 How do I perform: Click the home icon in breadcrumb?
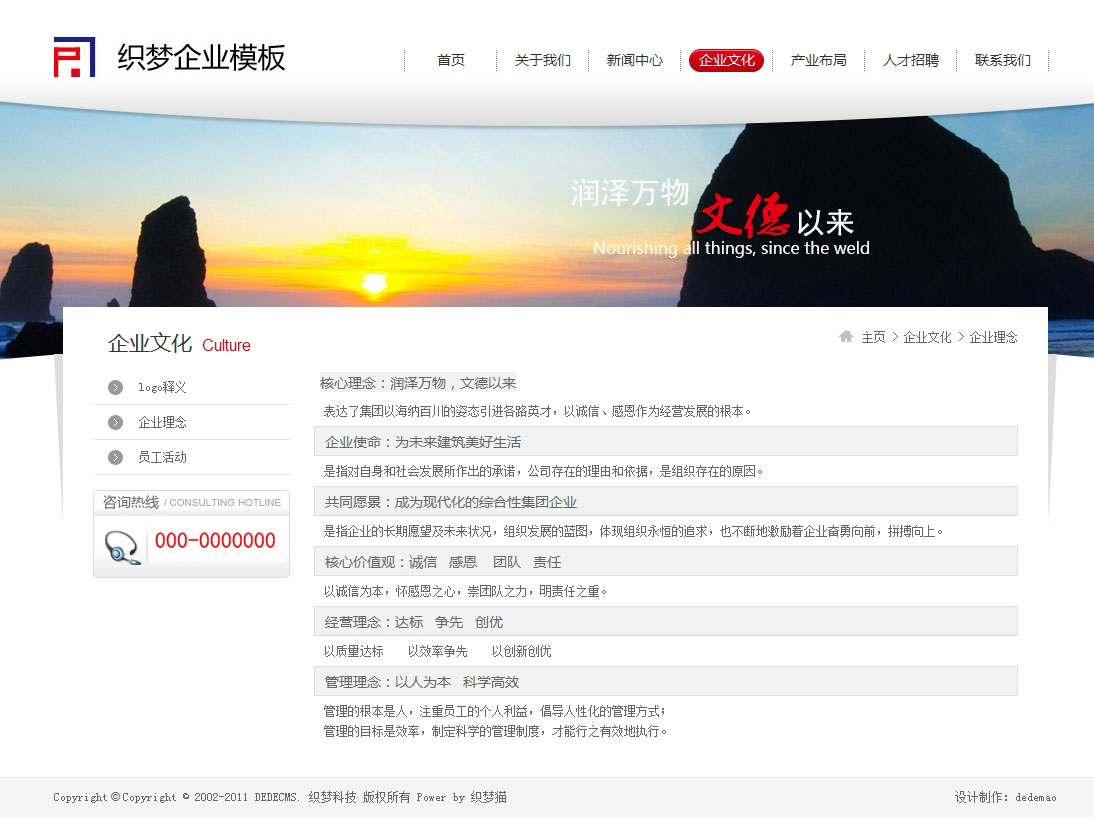[846, 337]
